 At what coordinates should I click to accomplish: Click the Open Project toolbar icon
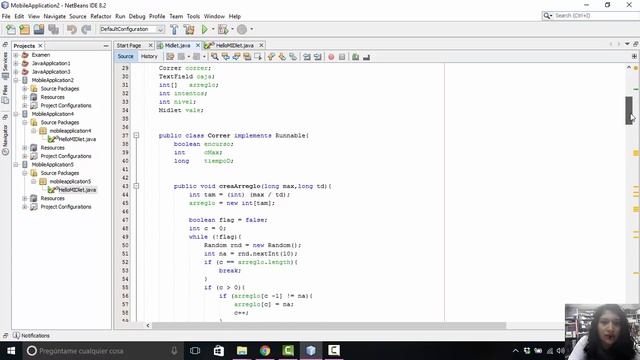click(x=39, y=29)
